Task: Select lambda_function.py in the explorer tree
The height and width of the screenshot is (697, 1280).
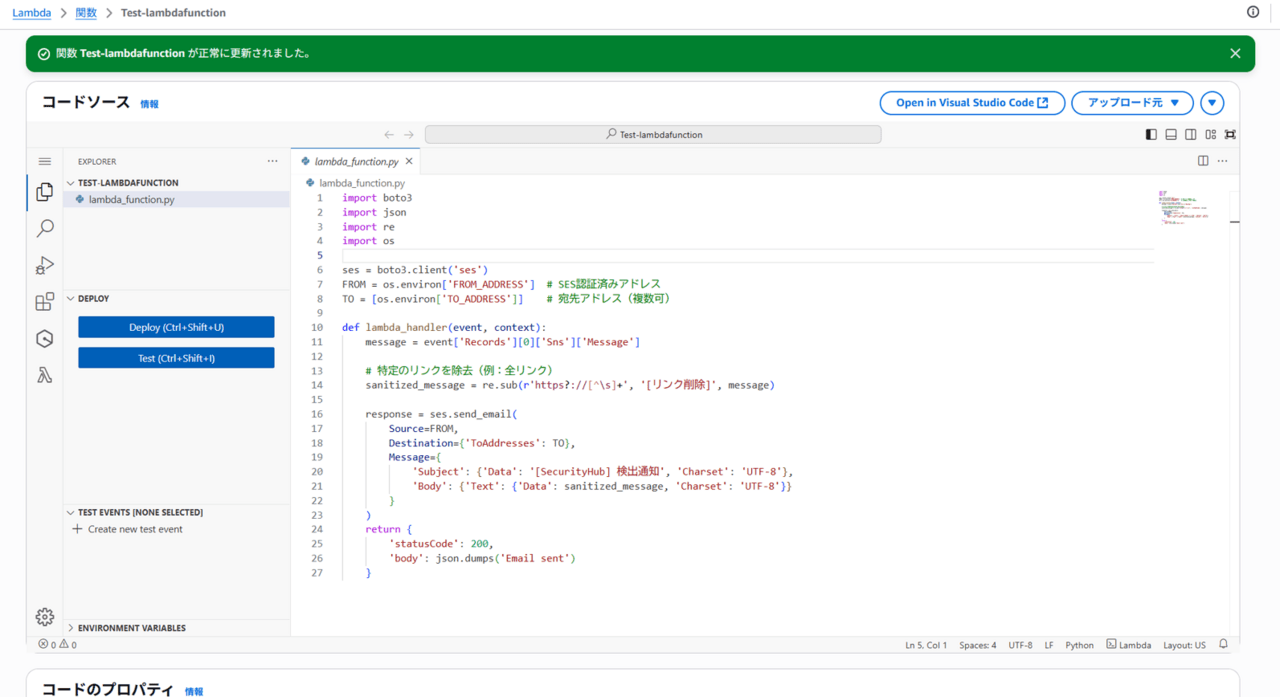Action: [177, 199]
